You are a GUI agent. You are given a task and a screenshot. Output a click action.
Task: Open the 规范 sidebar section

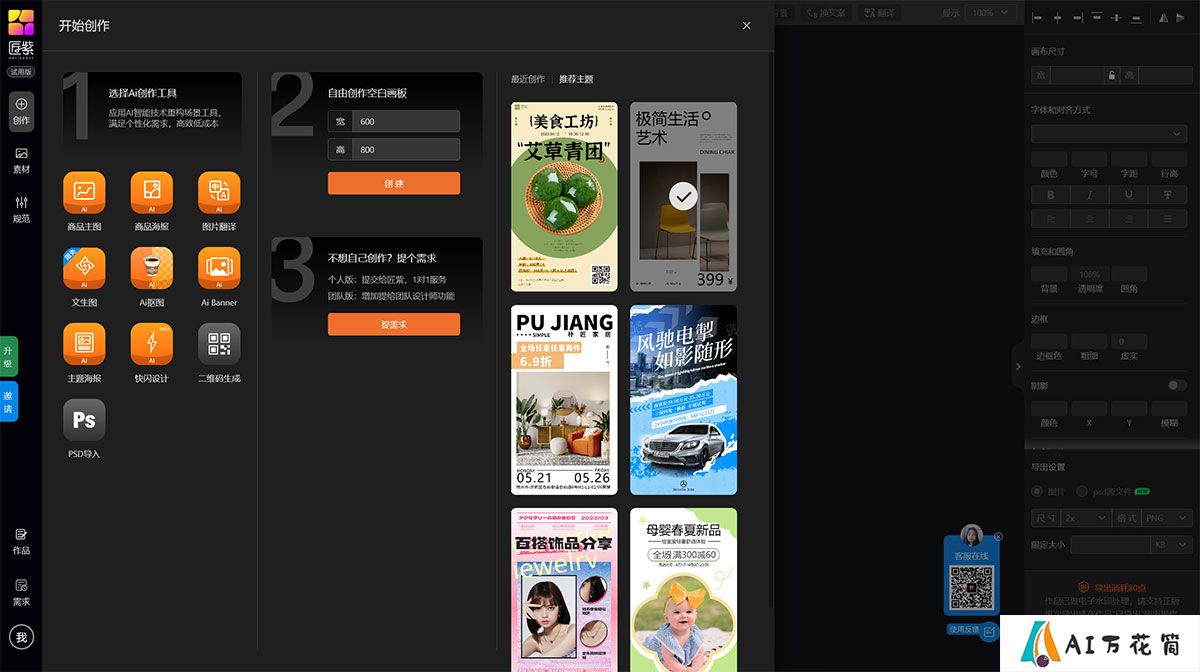click(21, 209)
